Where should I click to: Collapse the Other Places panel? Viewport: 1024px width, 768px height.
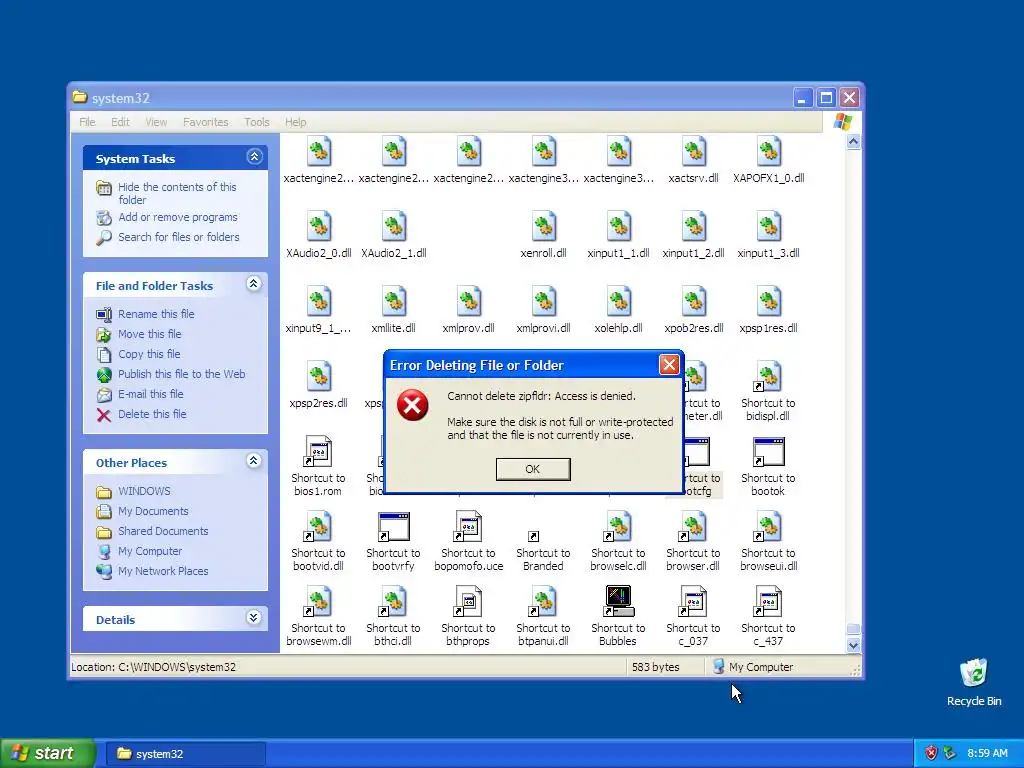pos(254,461)
